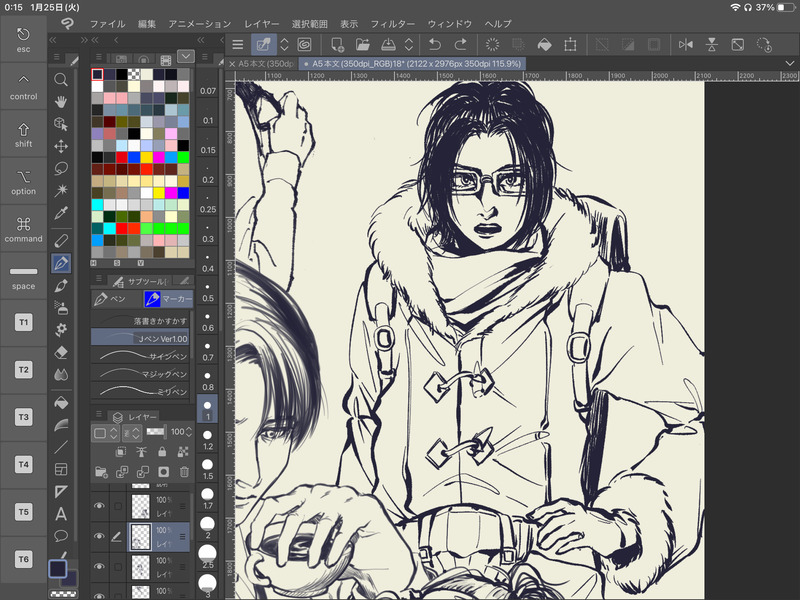The image size is (800, 600).
Task: Toggle the command modifier key
Action: tap(23, 230)
